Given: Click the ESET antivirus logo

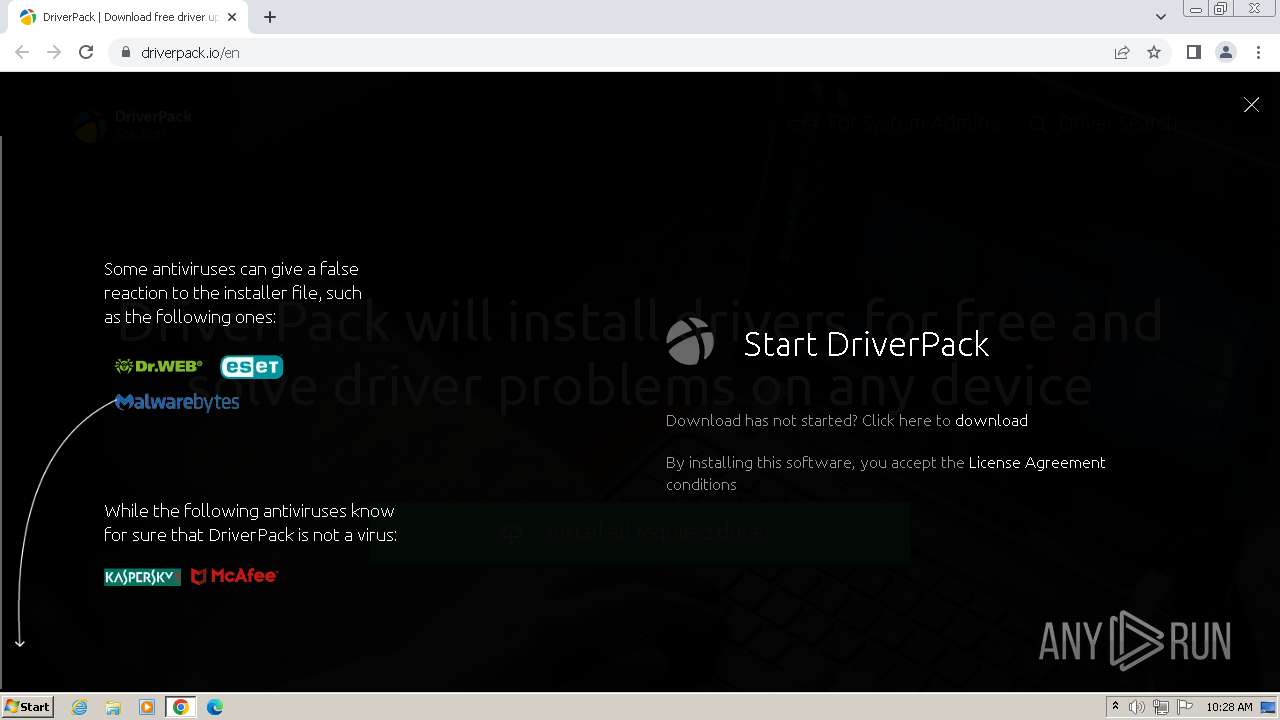Looking at the screenshot, I should pos(252,366).
